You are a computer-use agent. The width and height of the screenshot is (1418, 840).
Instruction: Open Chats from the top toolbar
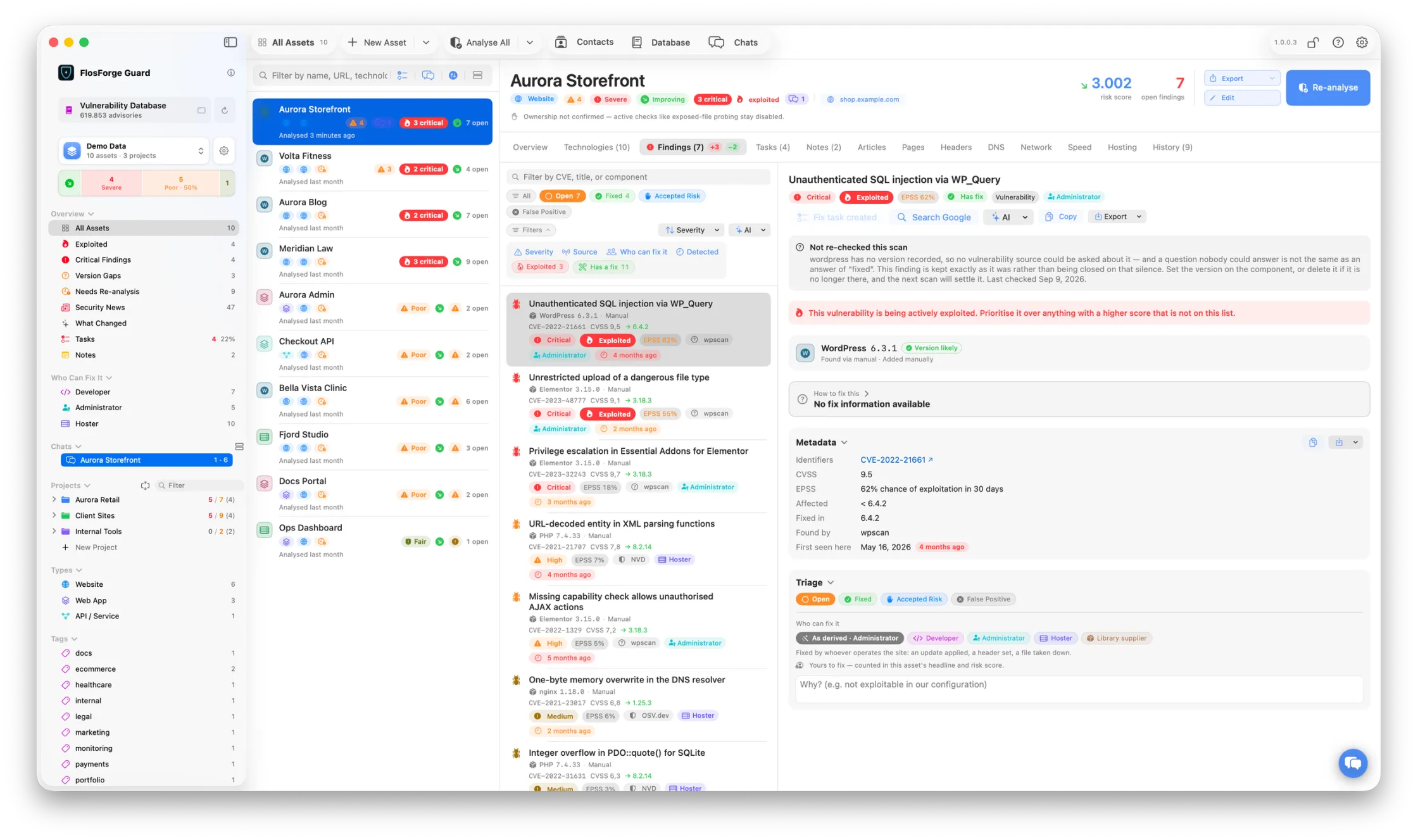(x=733, y=42)
